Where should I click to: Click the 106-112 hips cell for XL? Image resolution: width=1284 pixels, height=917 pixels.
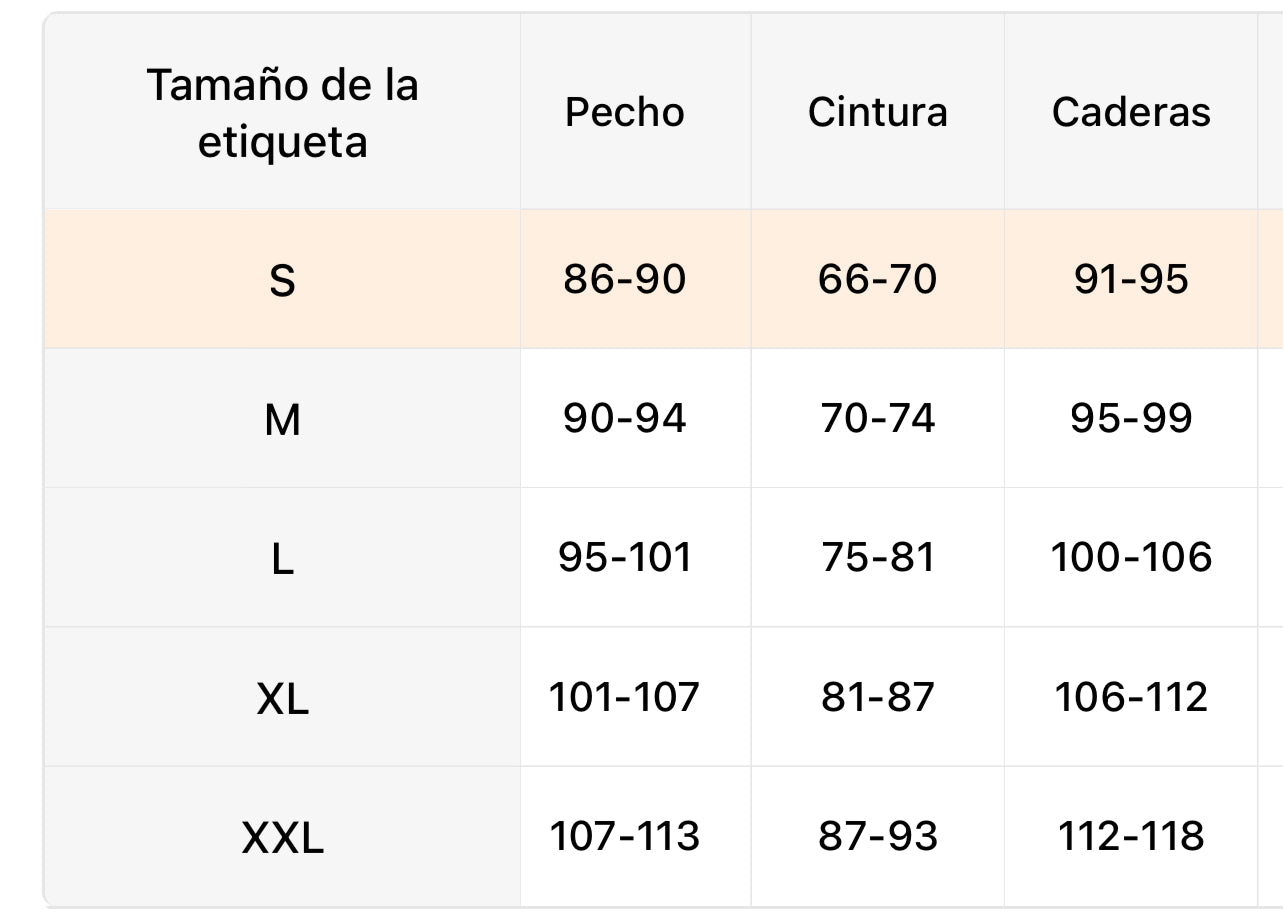coord(1131,697)
